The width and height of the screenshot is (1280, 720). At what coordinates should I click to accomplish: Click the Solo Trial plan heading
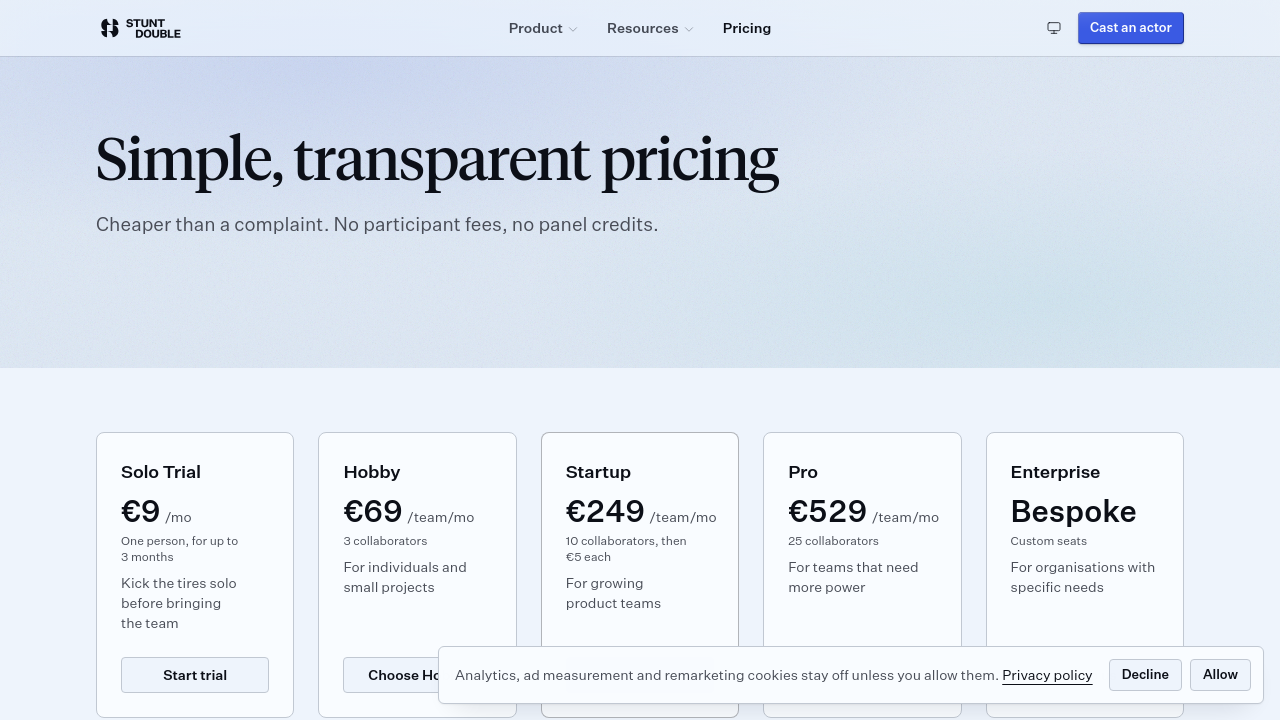(161, 472)
